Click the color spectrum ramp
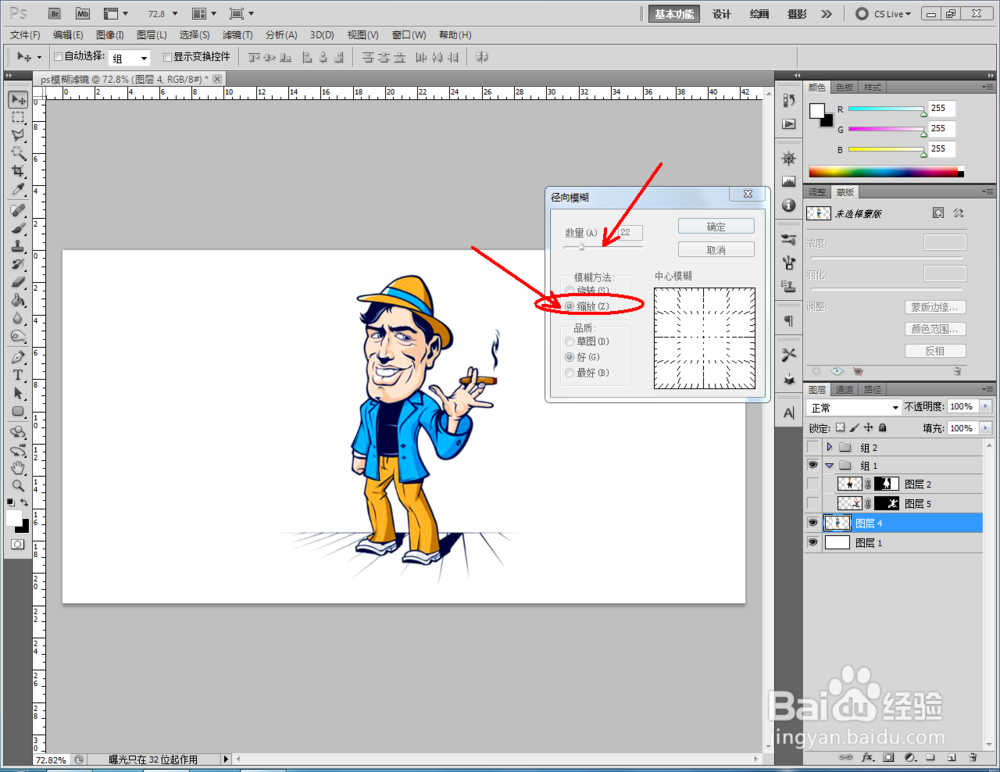Image resolution: width=1000 pixels, height=772 pixels. point(886,172)
